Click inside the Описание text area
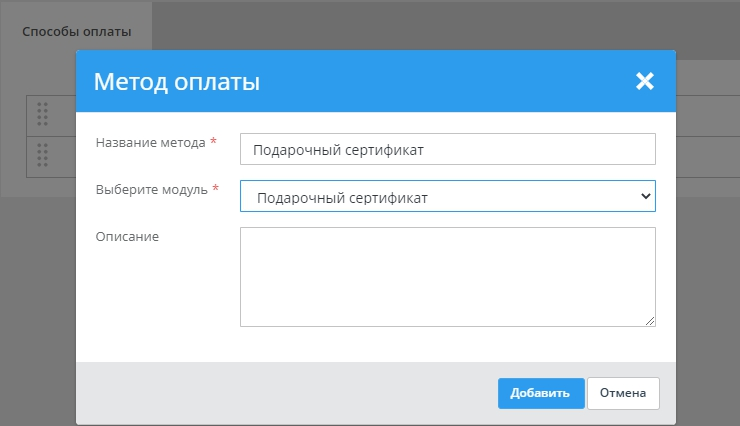Viewport: 740px width, 426px height. [x=447, y=276]
